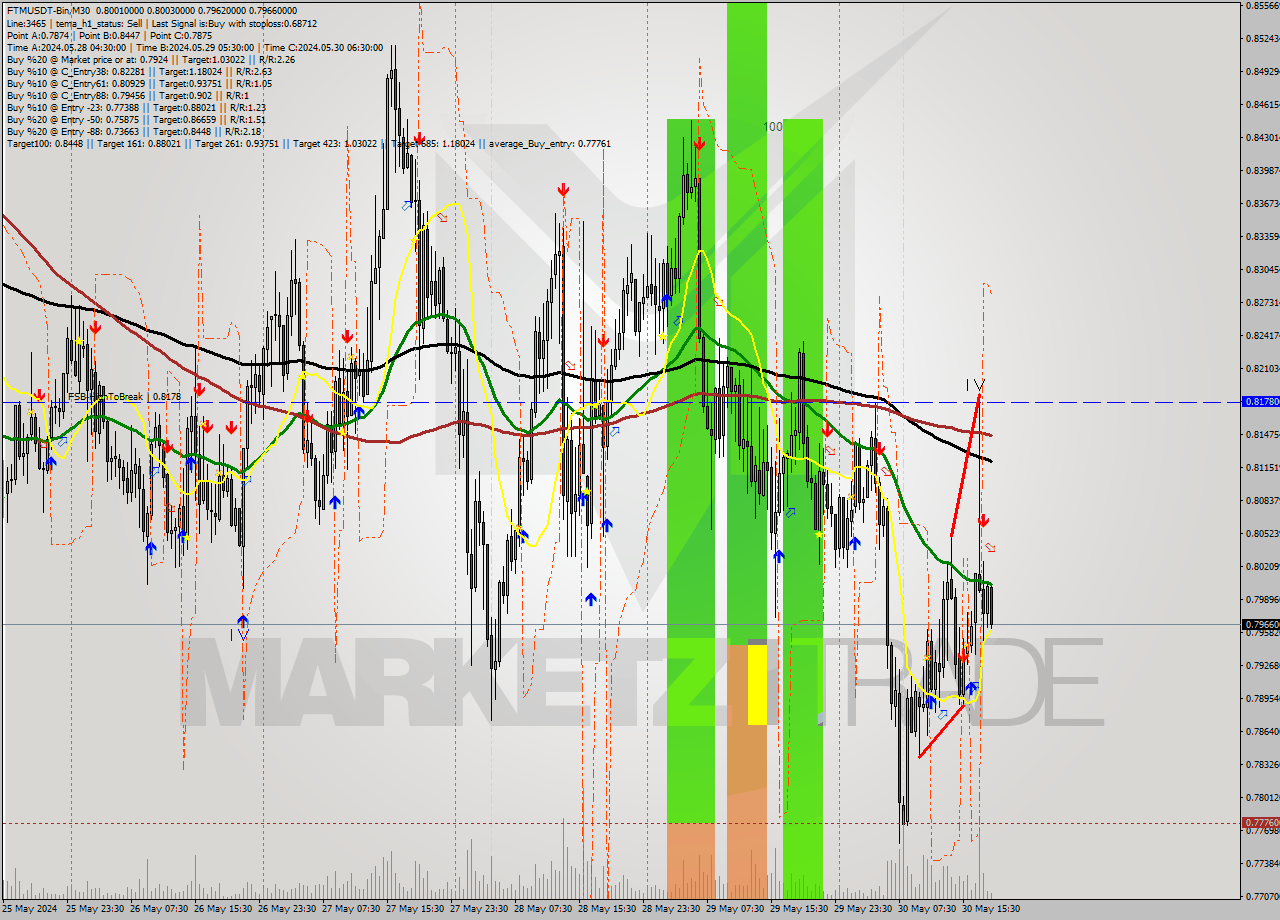1280x920 pixels.
Task: Click the 0.83987 price axis label
Action: pyautogui.click(x=1262, y=171)
